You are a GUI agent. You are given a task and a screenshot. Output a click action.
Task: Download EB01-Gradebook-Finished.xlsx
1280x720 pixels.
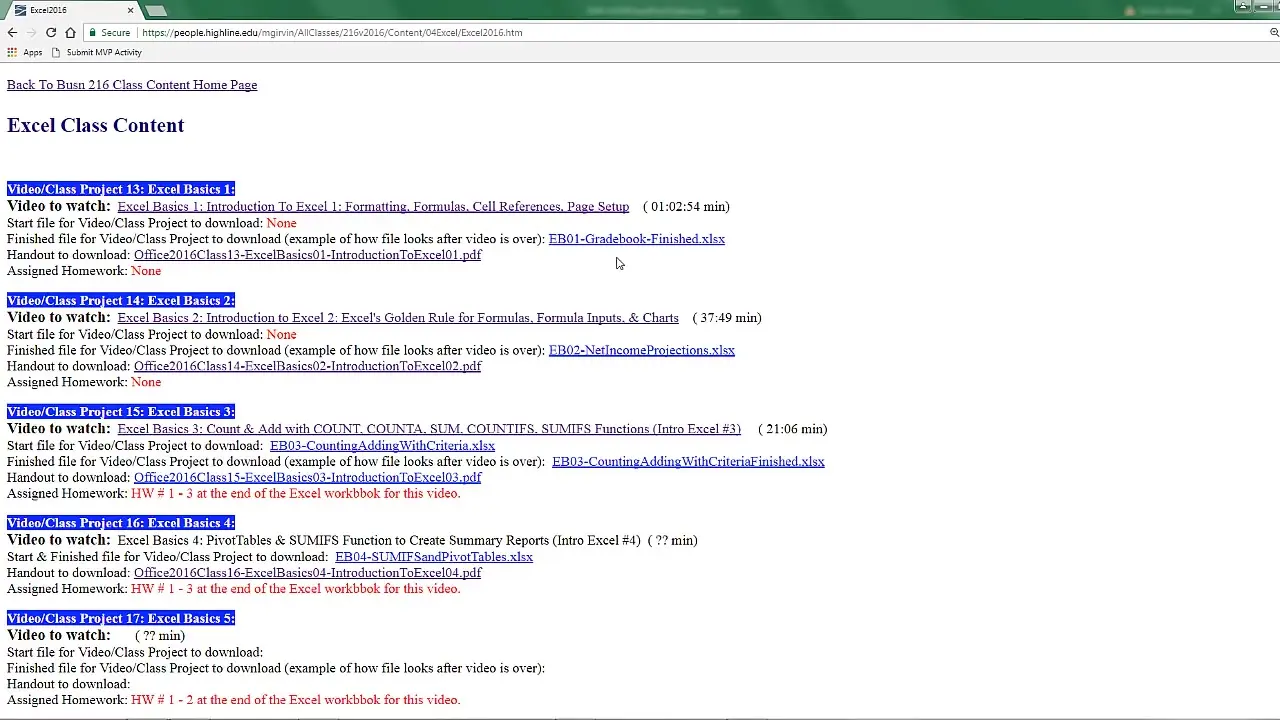point(637,239)
